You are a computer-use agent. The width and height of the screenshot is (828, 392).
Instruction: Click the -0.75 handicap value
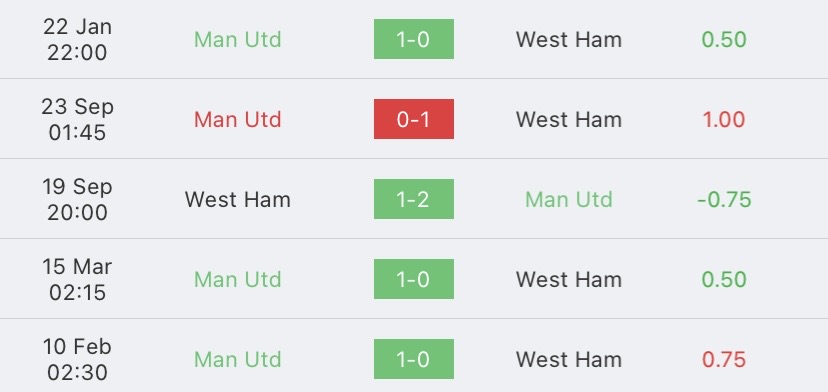pyautogui.click(x=724, y=200)
